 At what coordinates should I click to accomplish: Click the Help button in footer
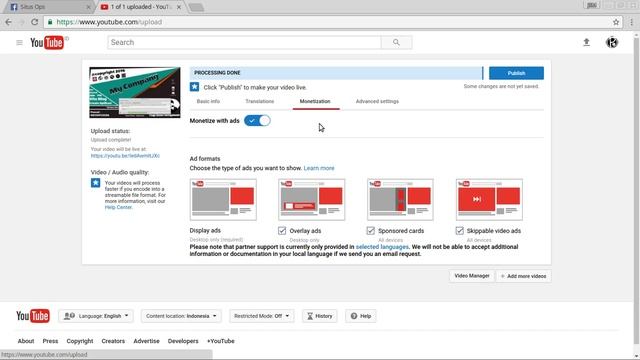point(361,316)
